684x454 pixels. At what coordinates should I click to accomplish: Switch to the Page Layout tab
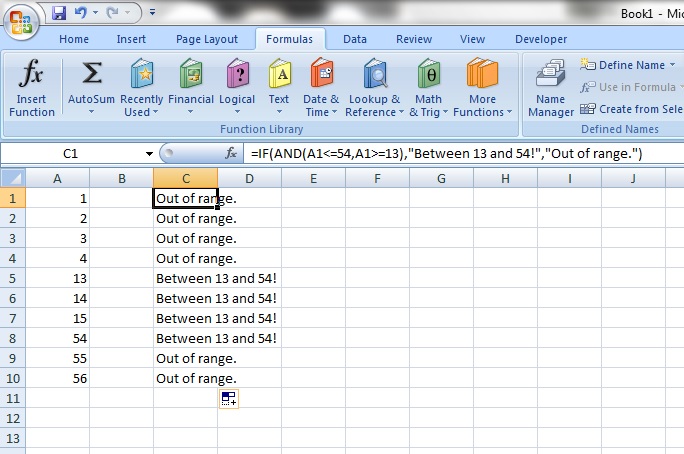point(207,39)
